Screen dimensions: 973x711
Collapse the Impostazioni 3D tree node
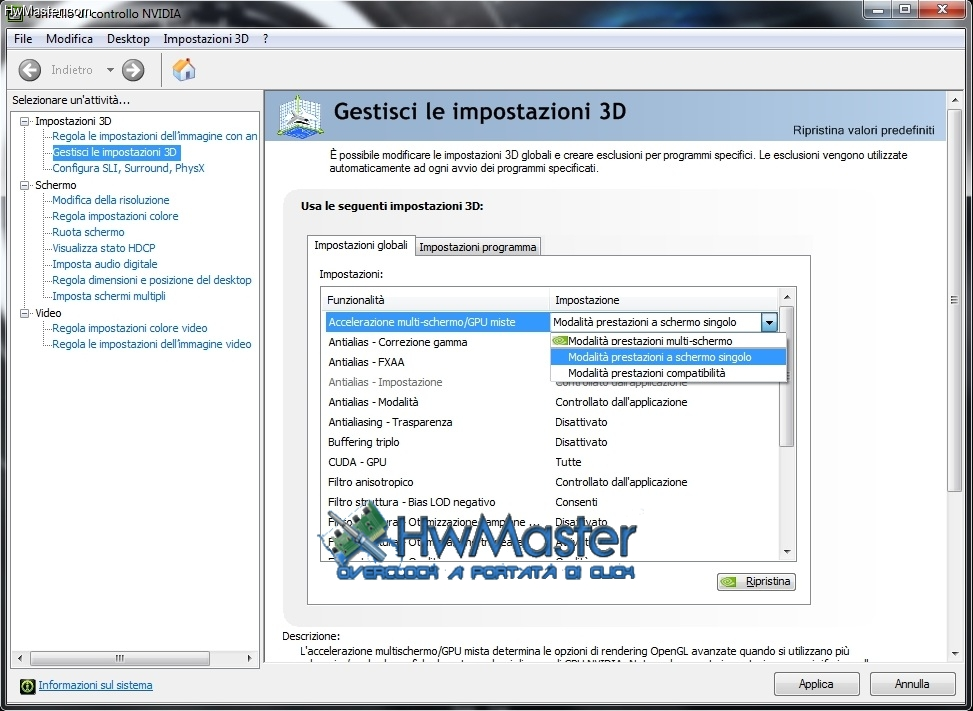pyautogui.click(x=25, y=121)
